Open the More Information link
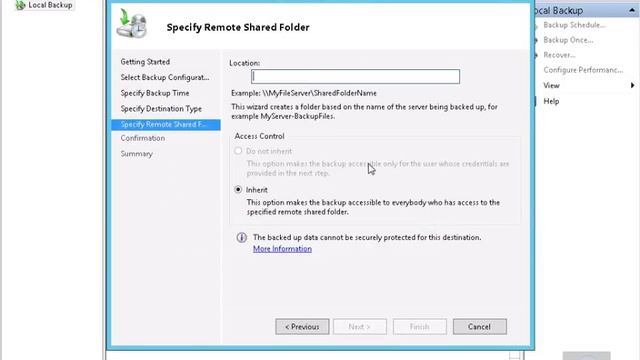This screenshot has width=640, height=360. (x=282, y=249)
